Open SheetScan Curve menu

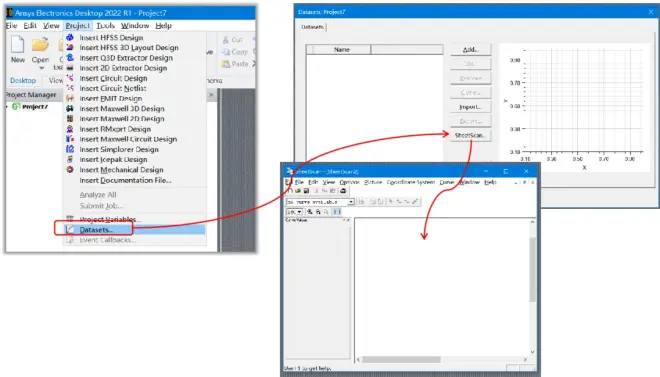[x=447, y=182]
